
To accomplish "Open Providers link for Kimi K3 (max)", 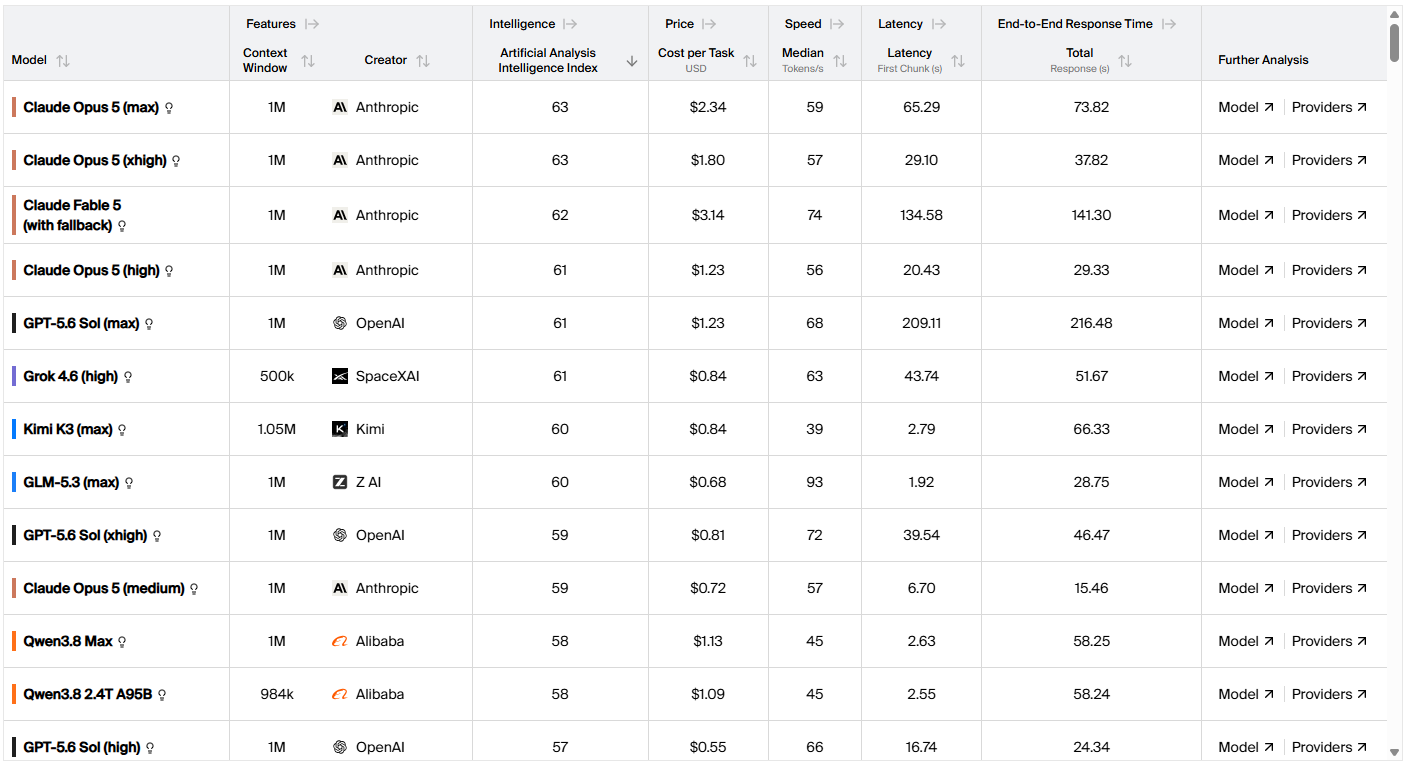I will pyautogui.click(x=1329, y=429).
